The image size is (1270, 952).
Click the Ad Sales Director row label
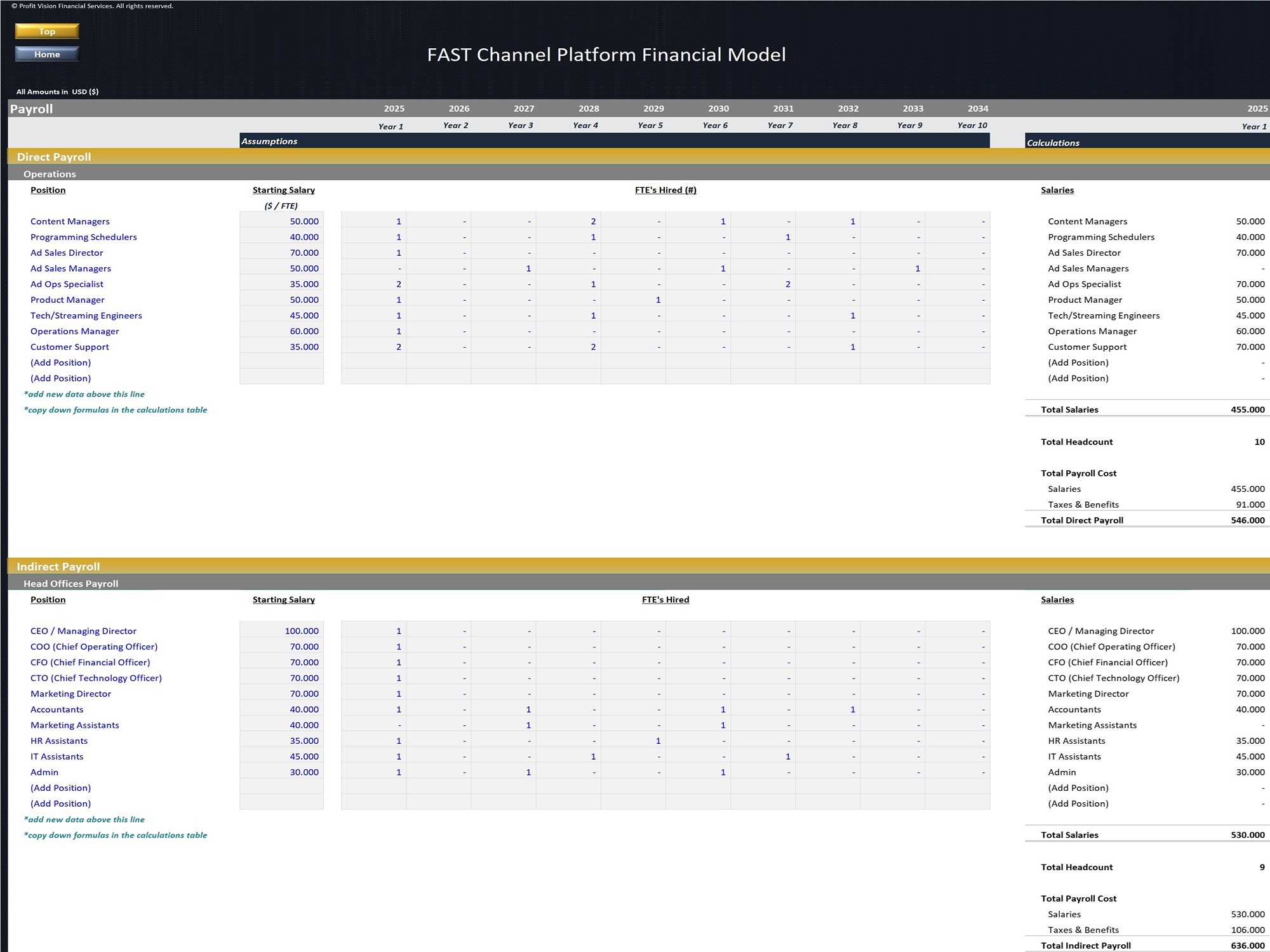pyautogui.click(x=67, y=253)
